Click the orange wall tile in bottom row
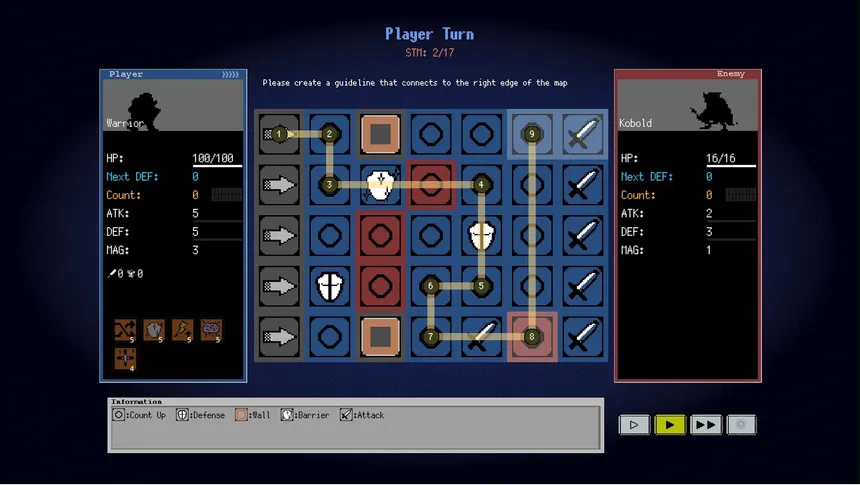 380,336
